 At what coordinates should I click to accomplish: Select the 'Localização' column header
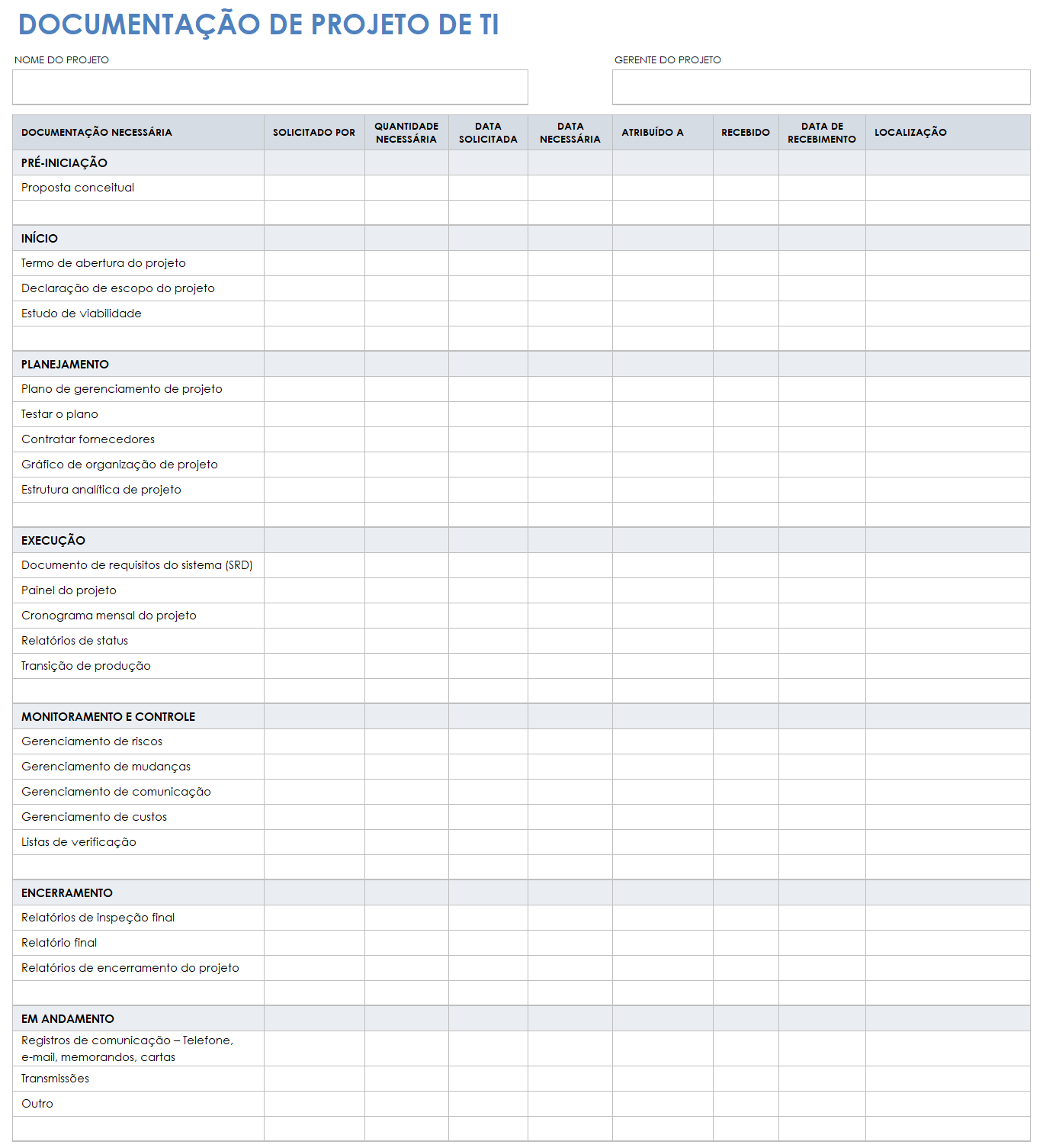pyautogui.click(x=948, y=133)
